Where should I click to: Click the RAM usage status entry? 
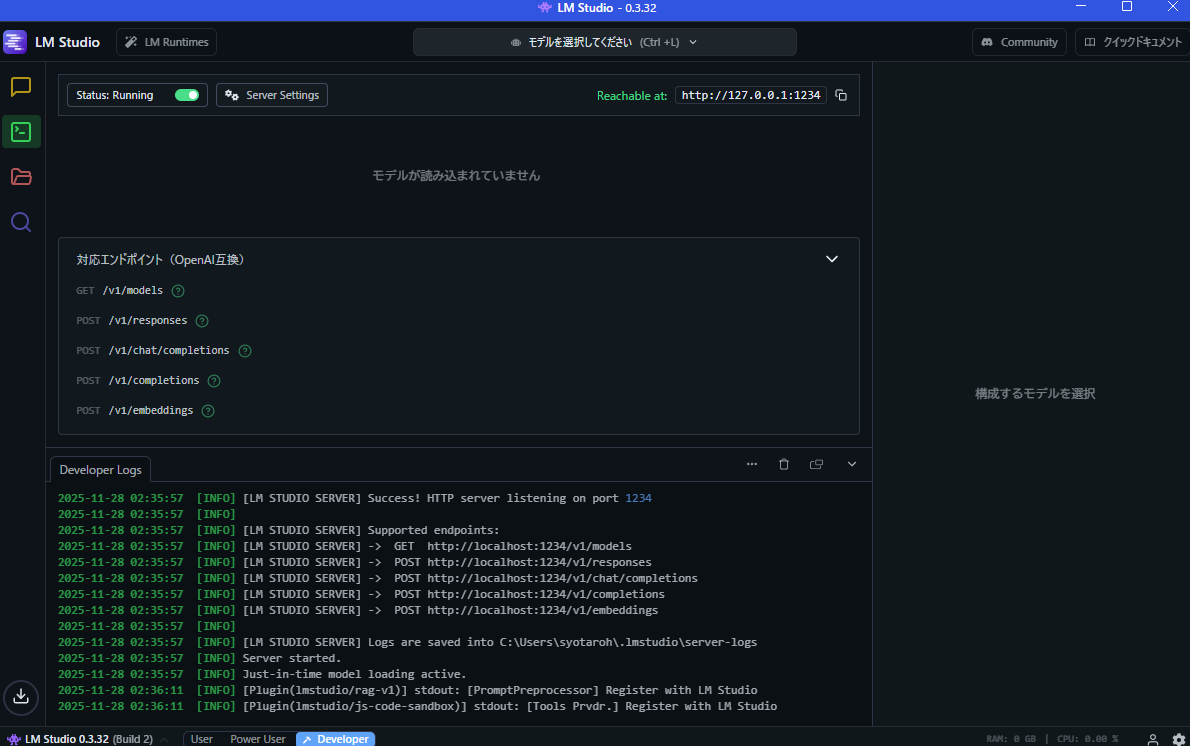1011,739
